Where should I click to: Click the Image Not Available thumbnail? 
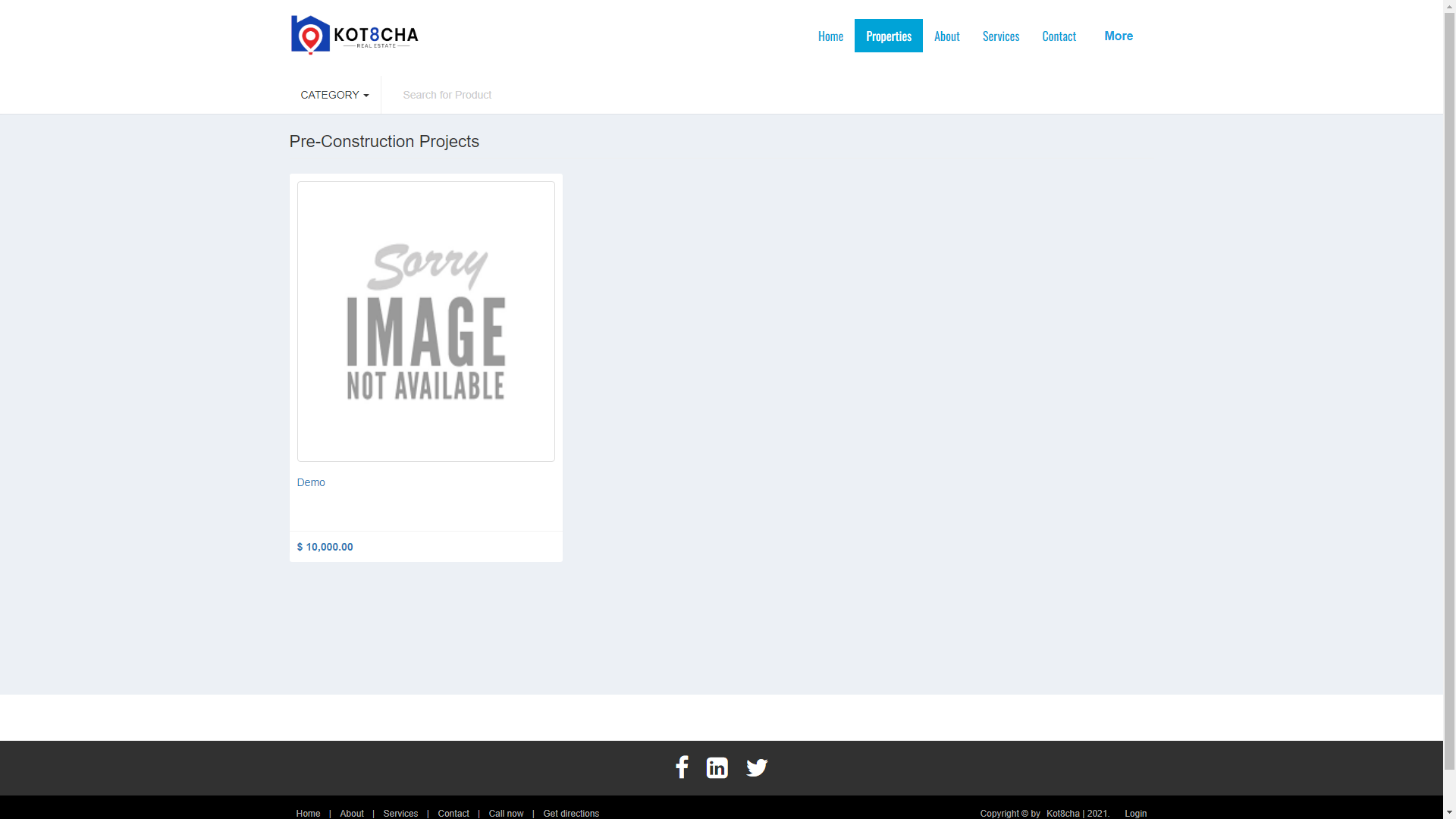pos(425,322)
